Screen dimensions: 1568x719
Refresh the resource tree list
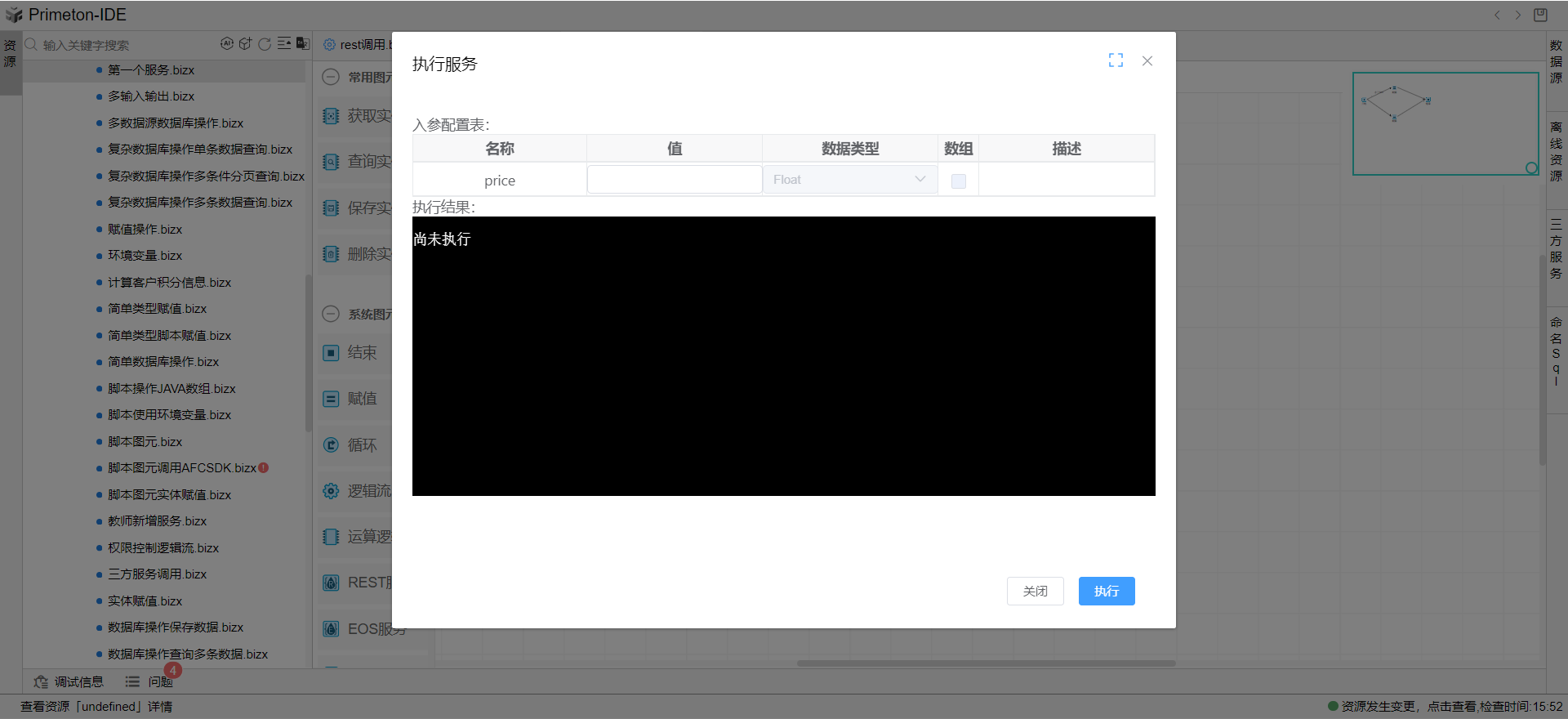tap(265, 44)
